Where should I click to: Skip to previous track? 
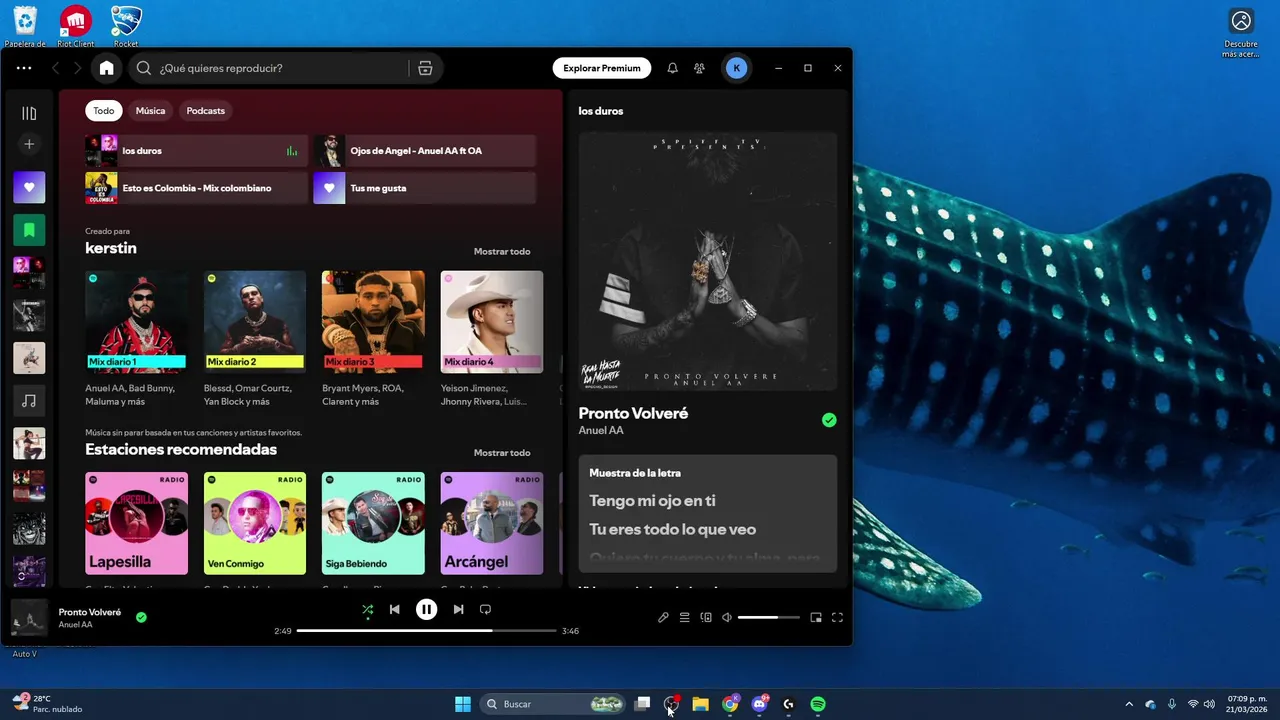click(x=395, y=609)
